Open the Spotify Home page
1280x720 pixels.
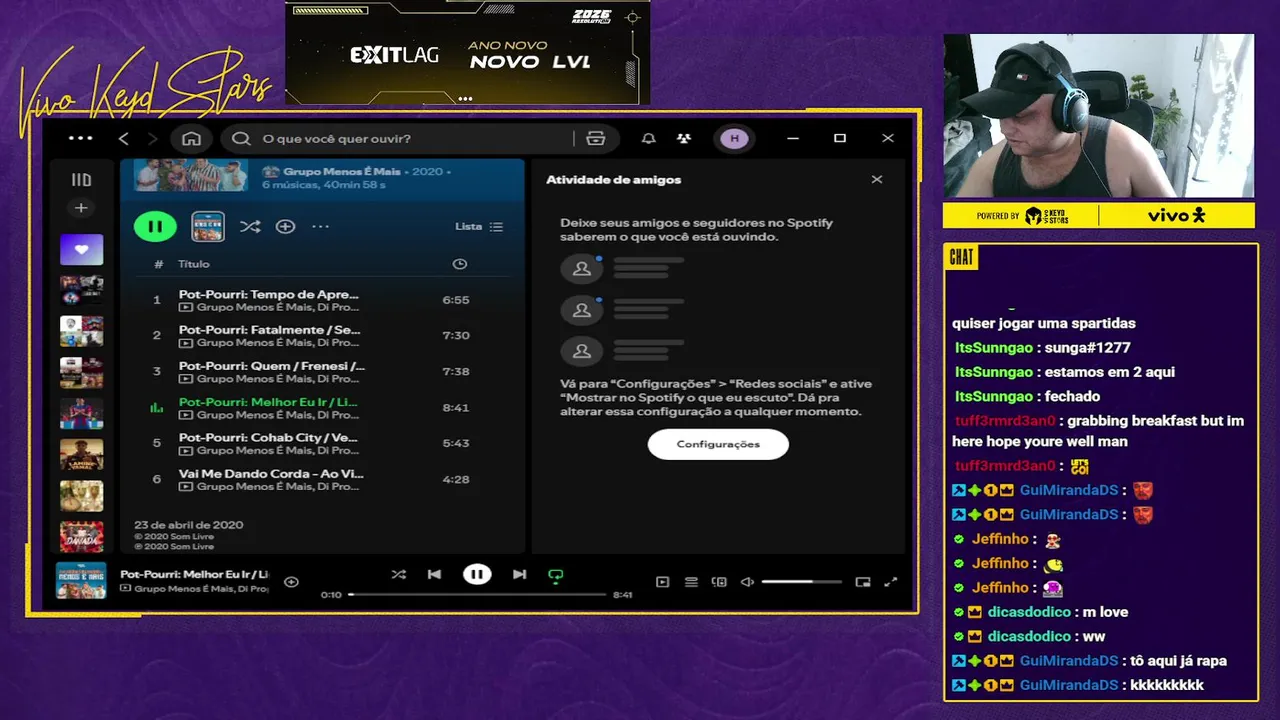click(x=191, y=139)
